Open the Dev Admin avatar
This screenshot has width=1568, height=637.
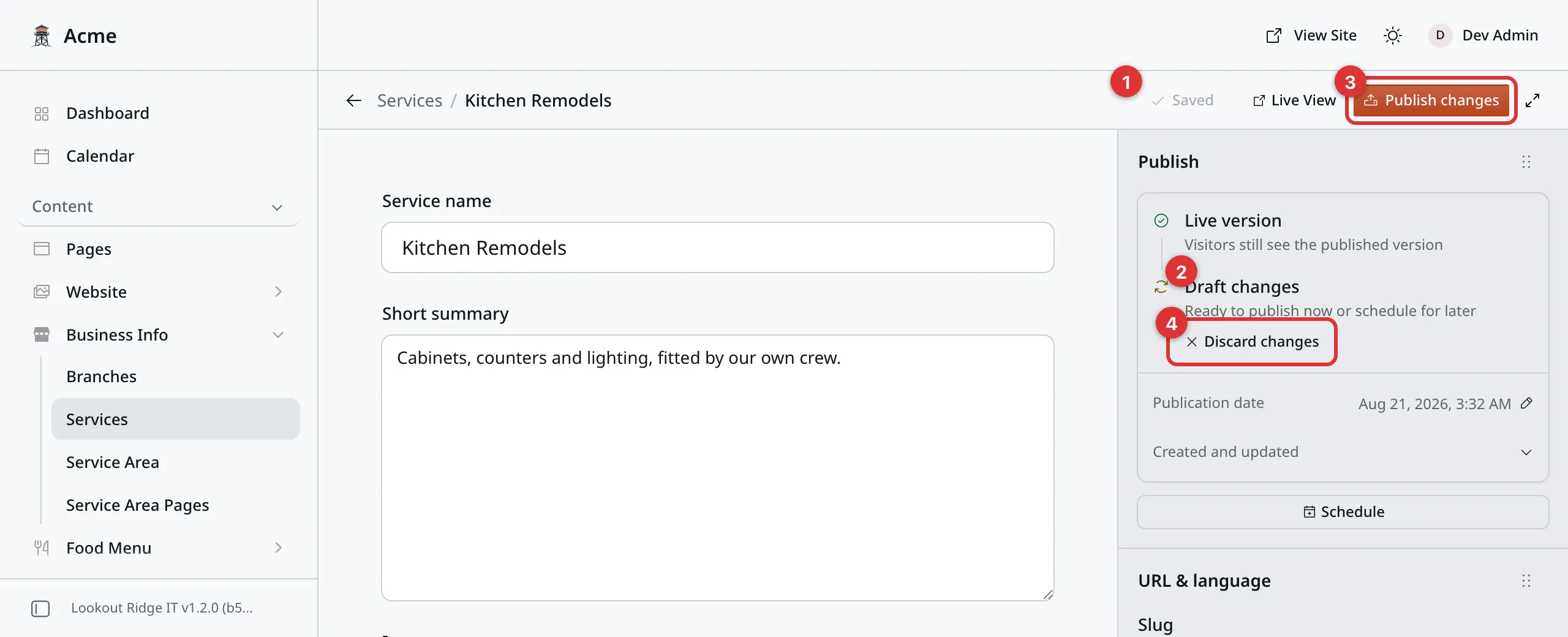point(1440,36)
